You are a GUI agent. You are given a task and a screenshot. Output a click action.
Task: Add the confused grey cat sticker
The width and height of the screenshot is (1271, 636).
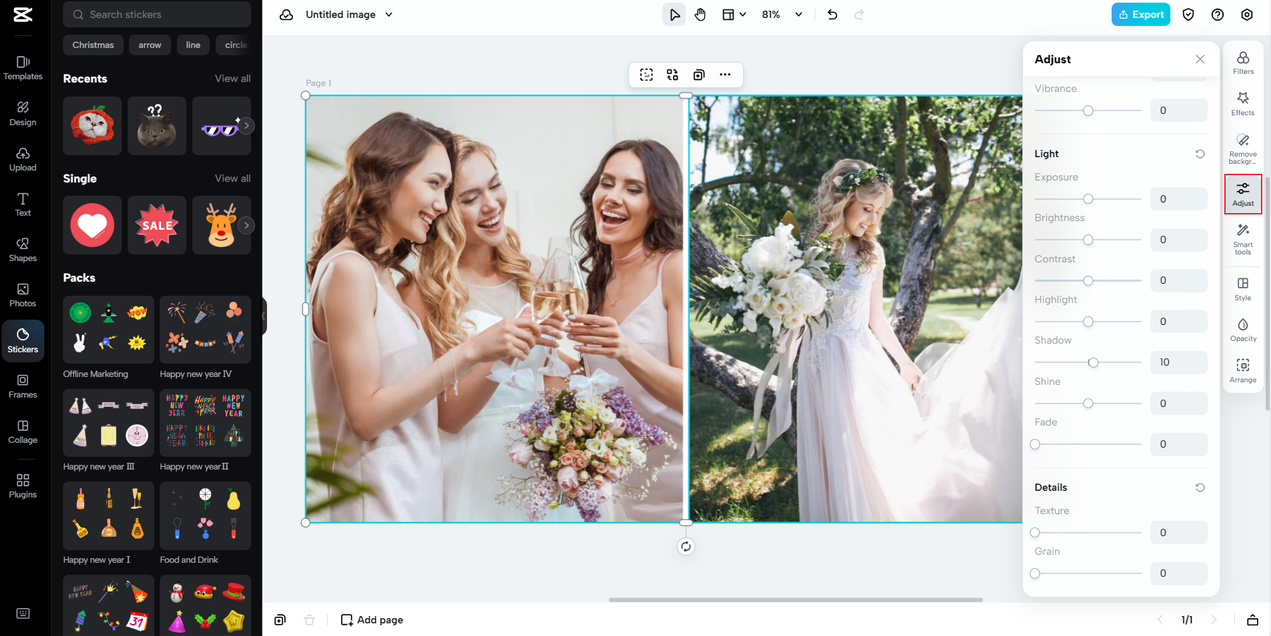tap(157, 126)
